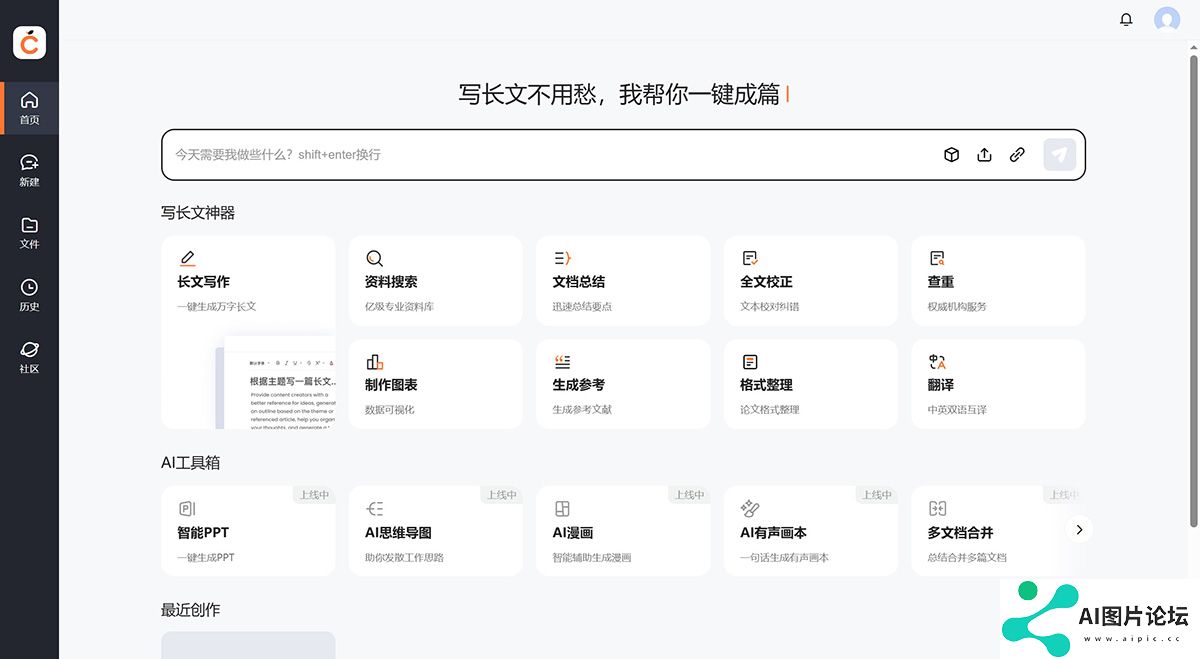Open the 文档总结 card
1200x659 pixels.
pos(623,280)
